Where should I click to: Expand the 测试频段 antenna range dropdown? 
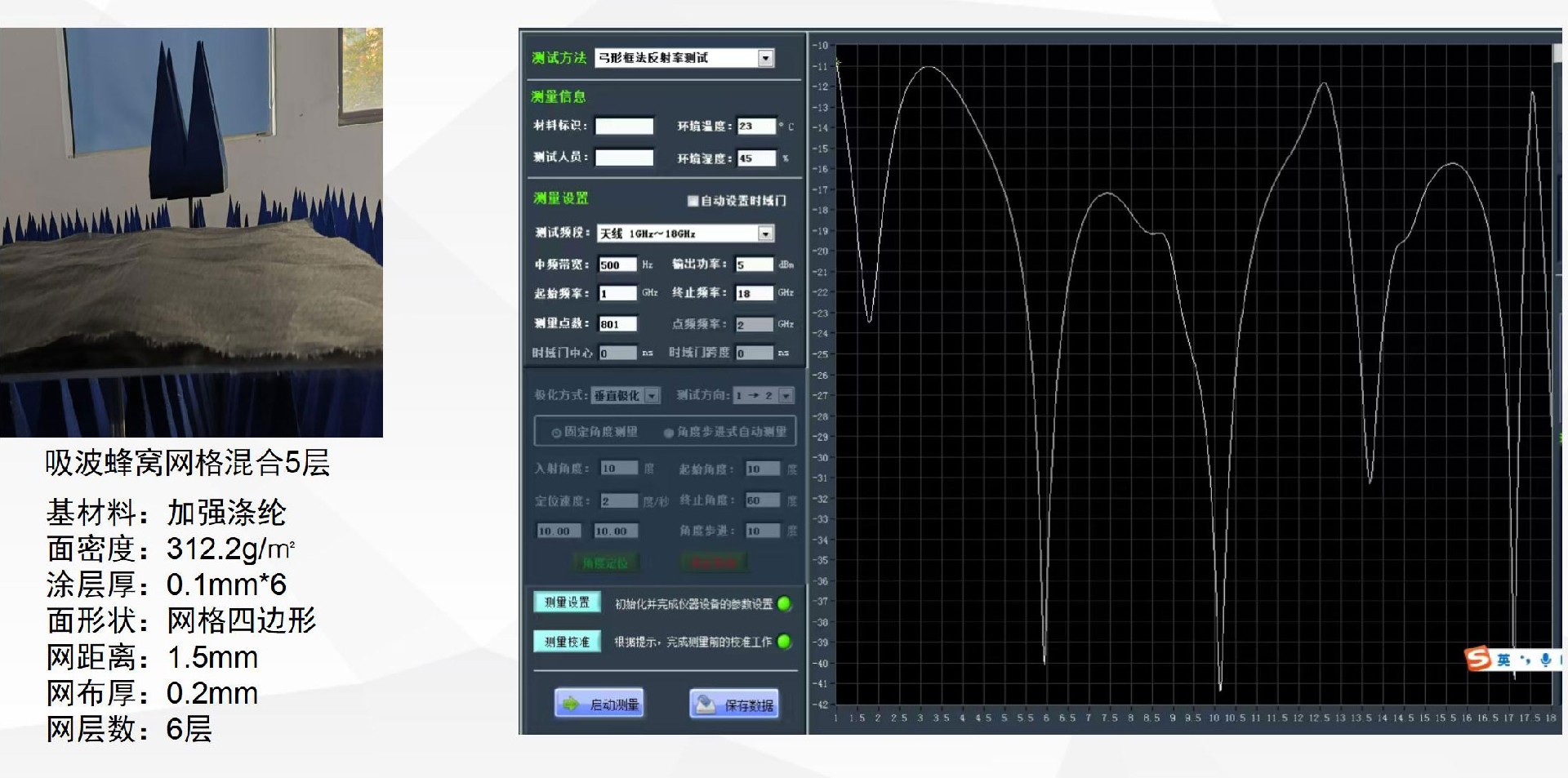[765, 234]
